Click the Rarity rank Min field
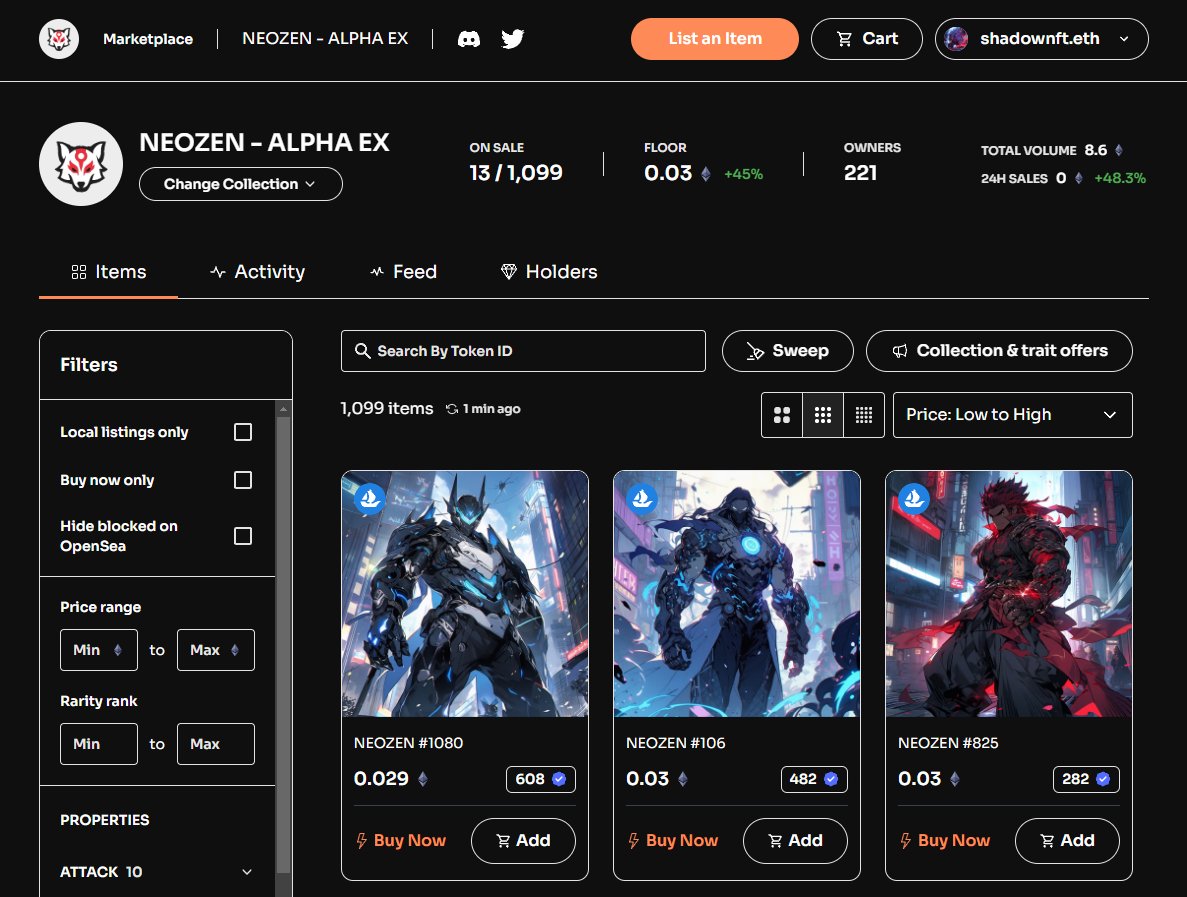Image resolution: width=1187 pixels, height=897 pixels. click(99, 743)
